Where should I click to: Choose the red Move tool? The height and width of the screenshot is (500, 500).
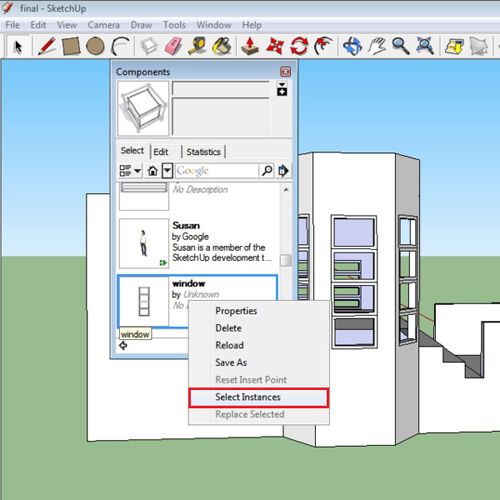tap(275, 46)
